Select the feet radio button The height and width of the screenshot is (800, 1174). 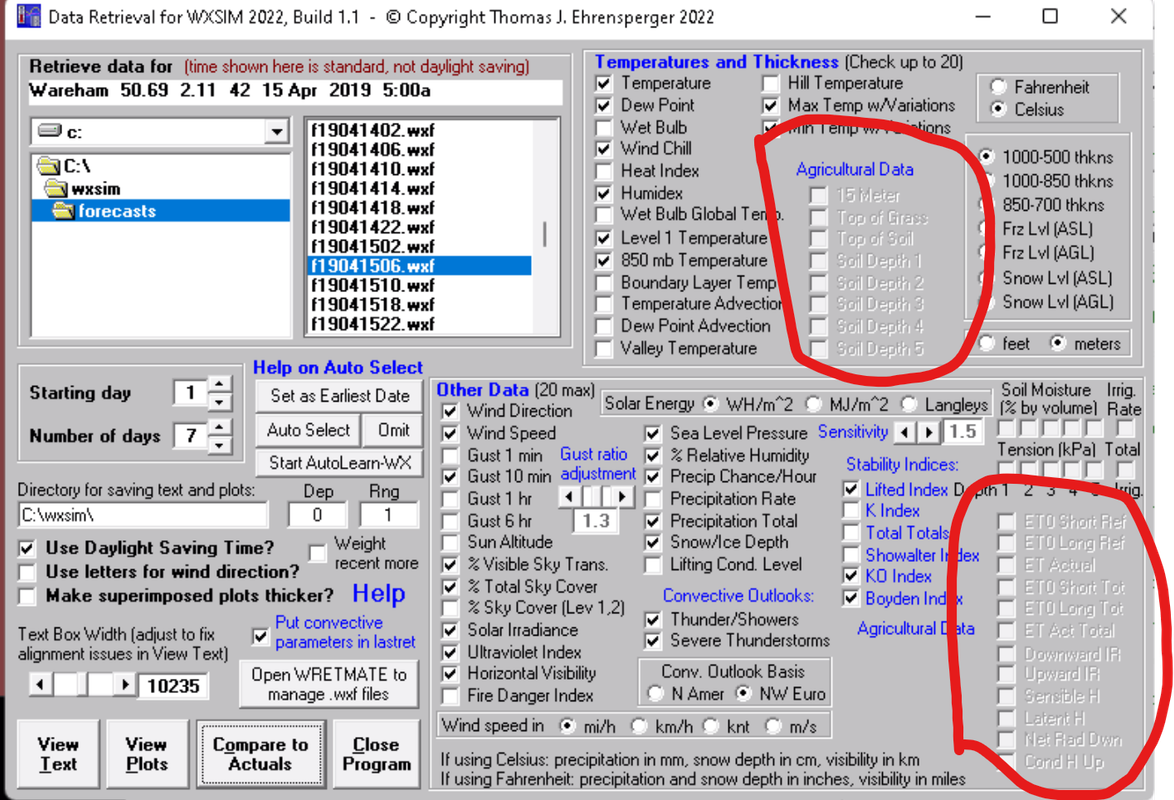(x=988, y=344)
